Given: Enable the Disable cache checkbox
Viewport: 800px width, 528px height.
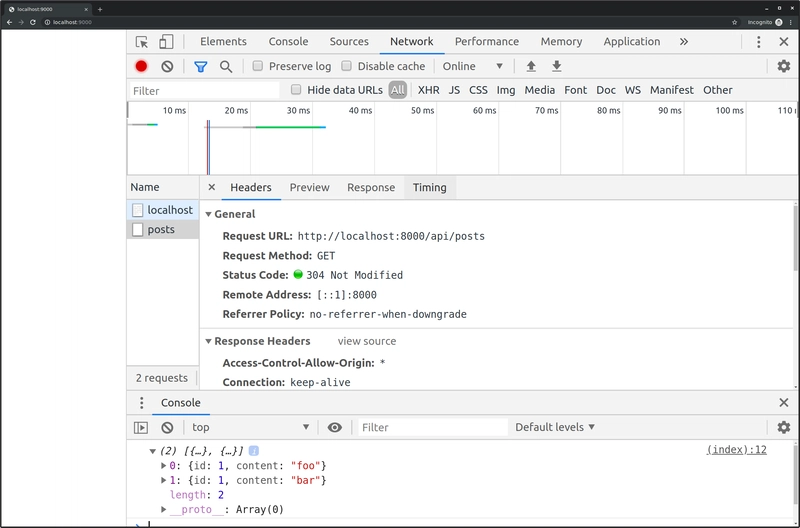Looking at the screenshot, I should [346, 66].
